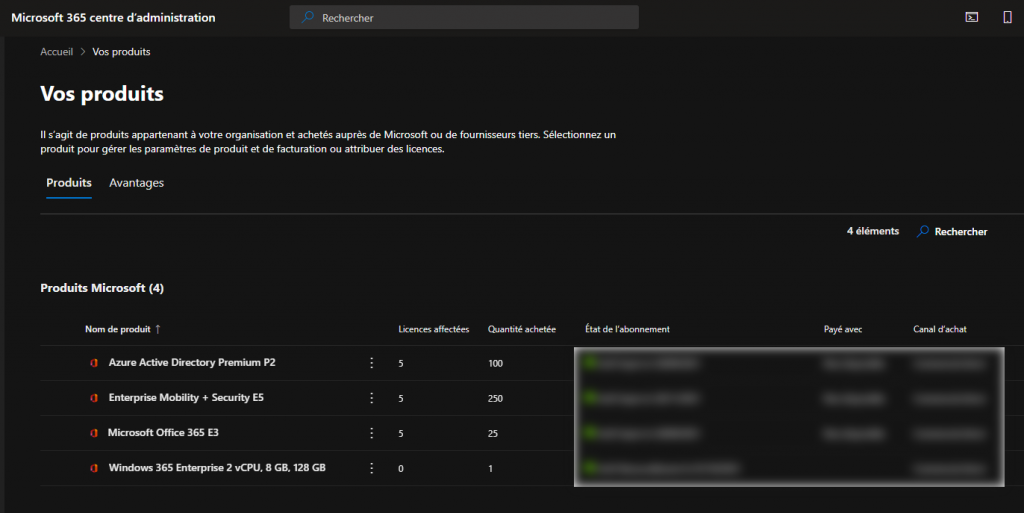
Task: Go to Accueil breadcrumb link
Action: 57,52
